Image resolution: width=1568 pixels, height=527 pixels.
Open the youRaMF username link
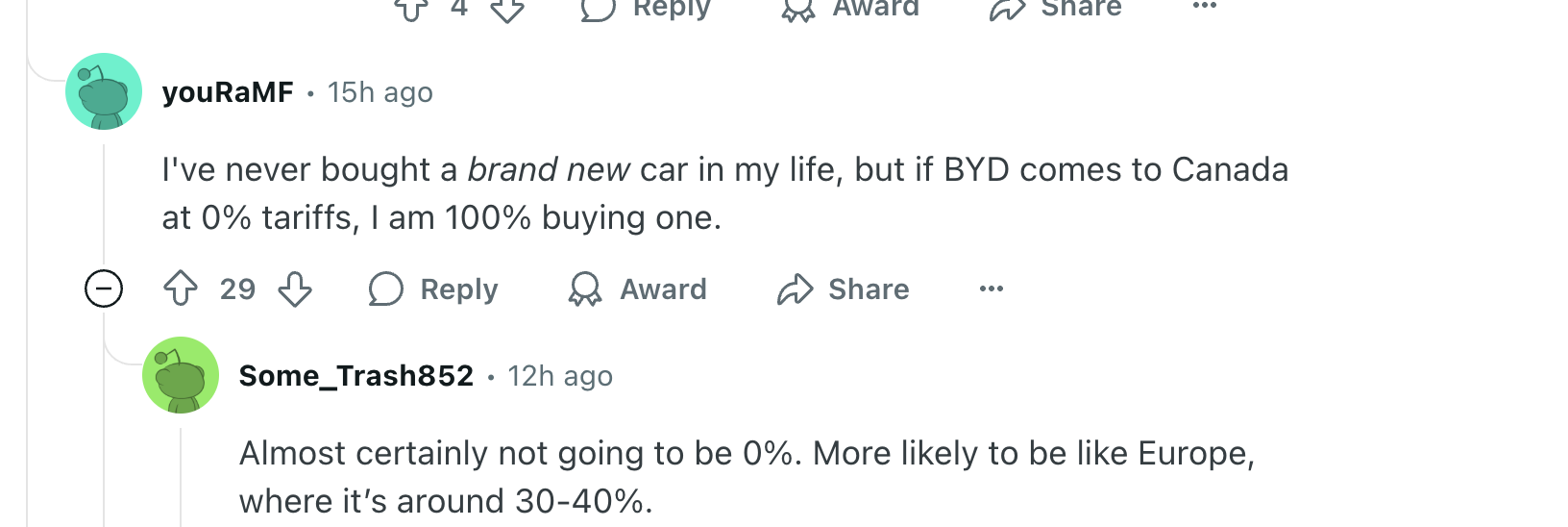[228, 92]
